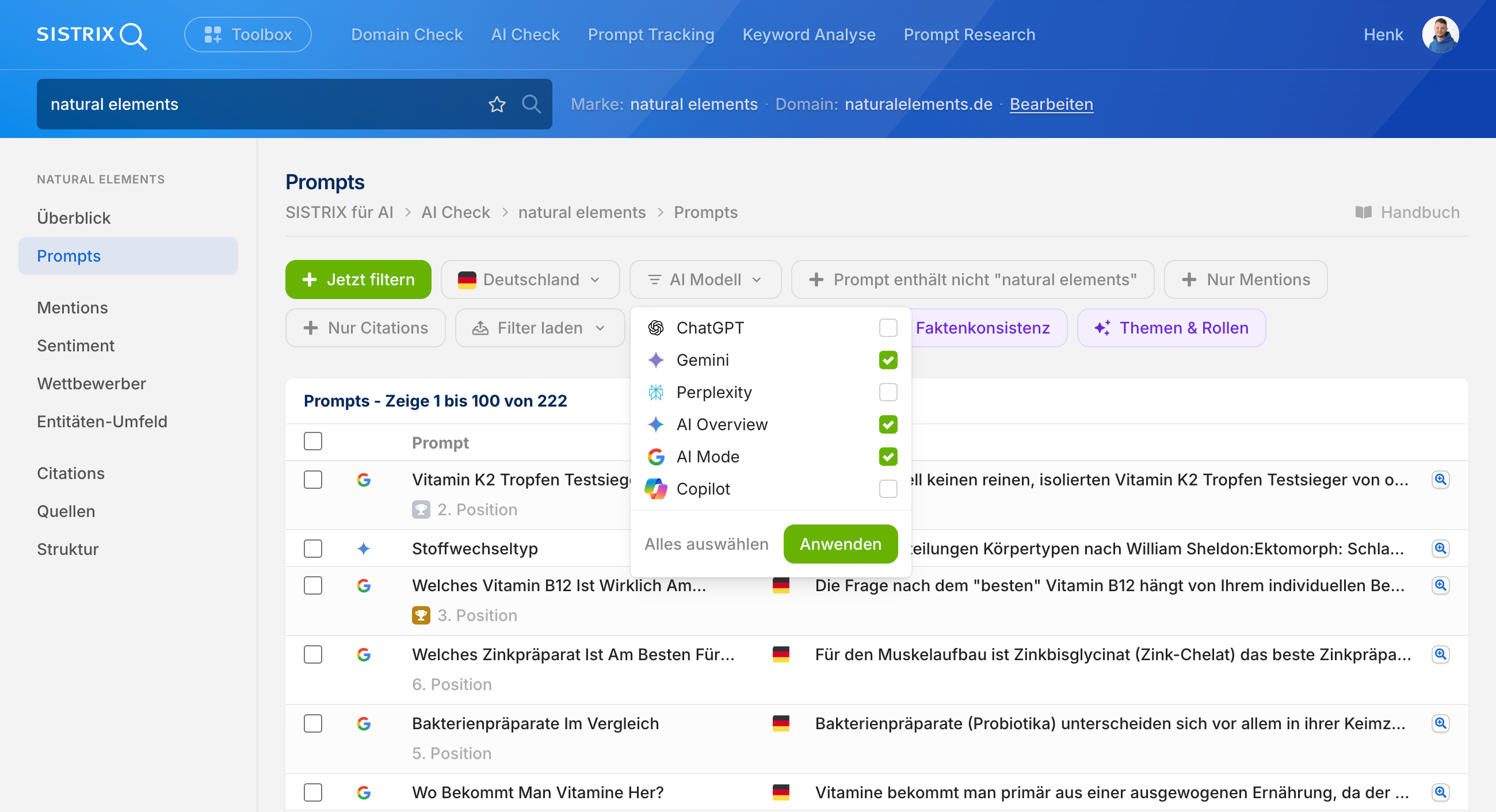Click the ChatGPT logo in model list
This screenshot has height=812, width=1496.
656,328
